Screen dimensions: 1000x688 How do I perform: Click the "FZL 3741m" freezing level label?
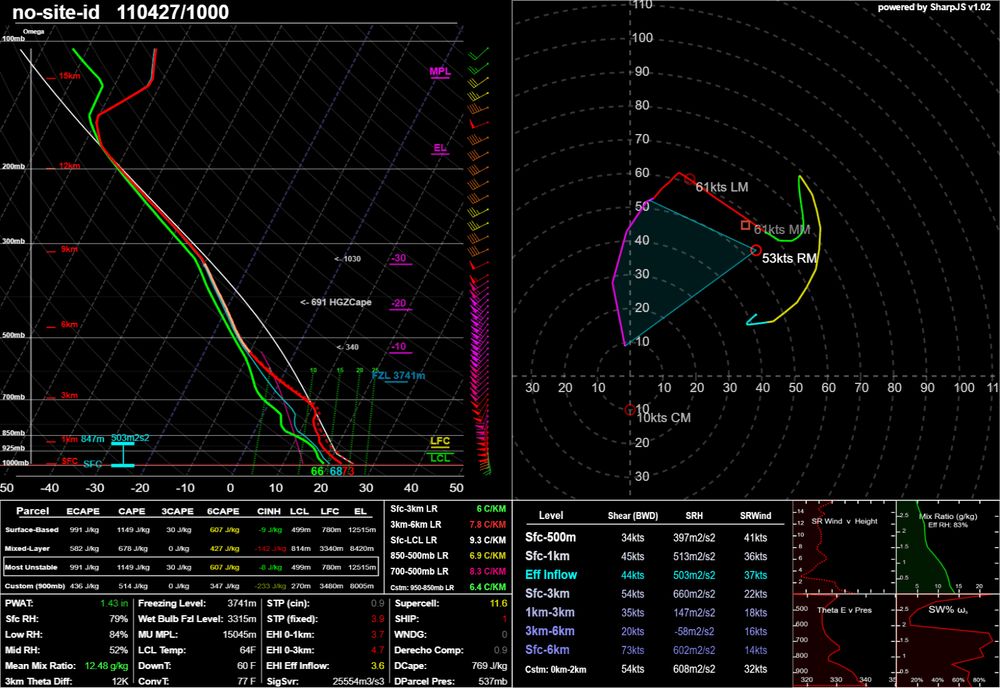[399, 376]
